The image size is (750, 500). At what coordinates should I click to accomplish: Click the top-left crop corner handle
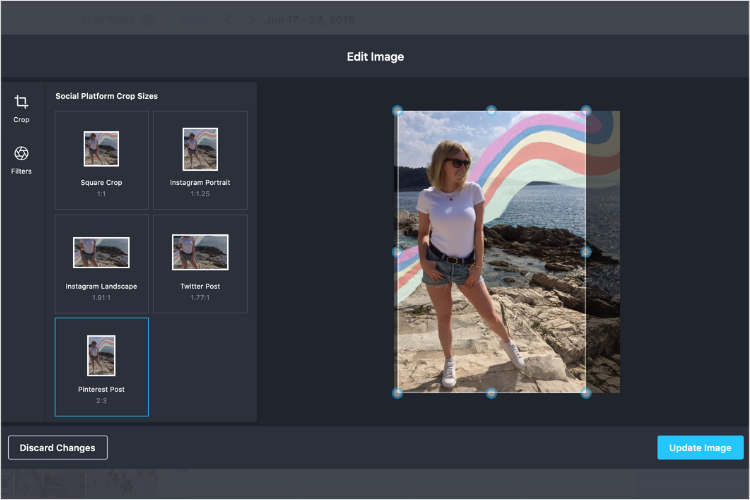397,111
